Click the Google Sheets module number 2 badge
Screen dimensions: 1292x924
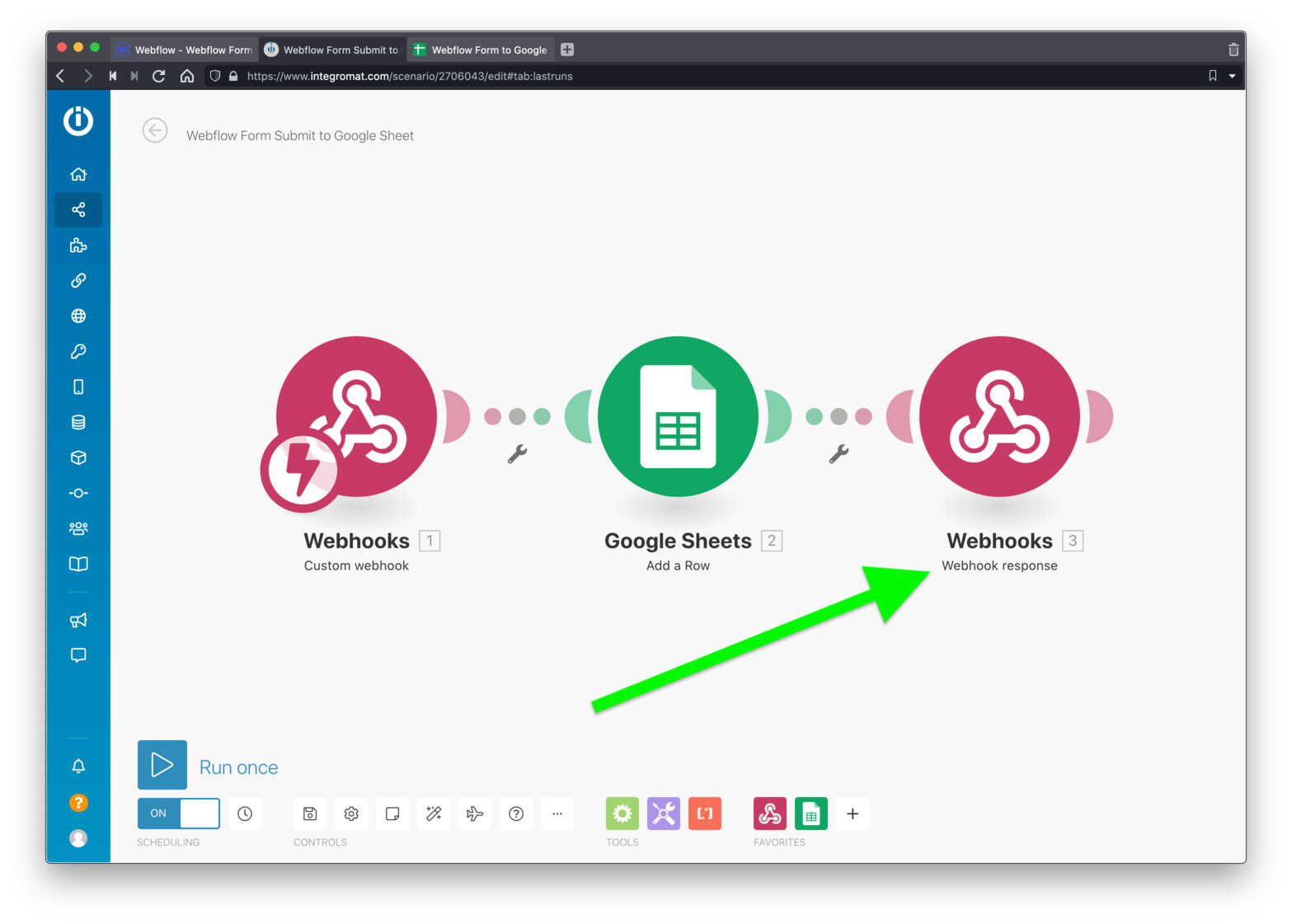tap(772, 541)
